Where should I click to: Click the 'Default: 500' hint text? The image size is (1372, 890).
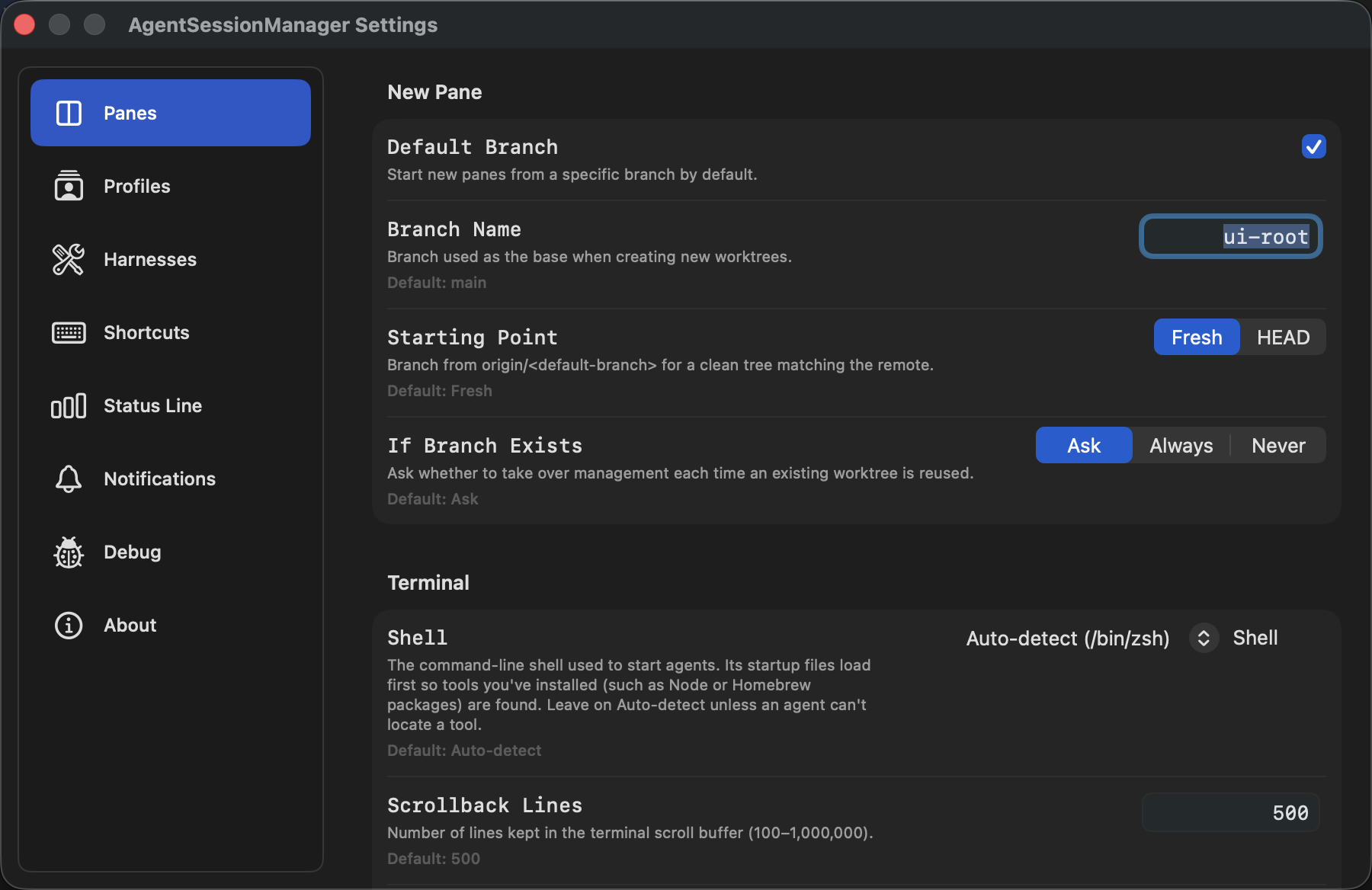click(434, 859)
